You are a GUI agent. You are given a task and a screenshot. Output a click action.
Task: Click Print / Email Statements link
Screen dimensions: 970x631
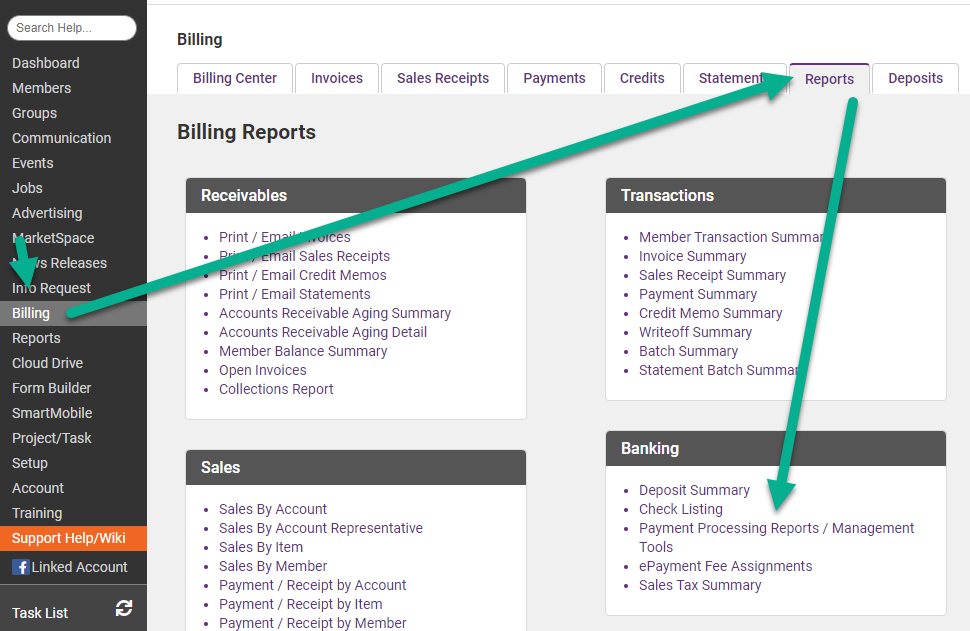[294, 293]
